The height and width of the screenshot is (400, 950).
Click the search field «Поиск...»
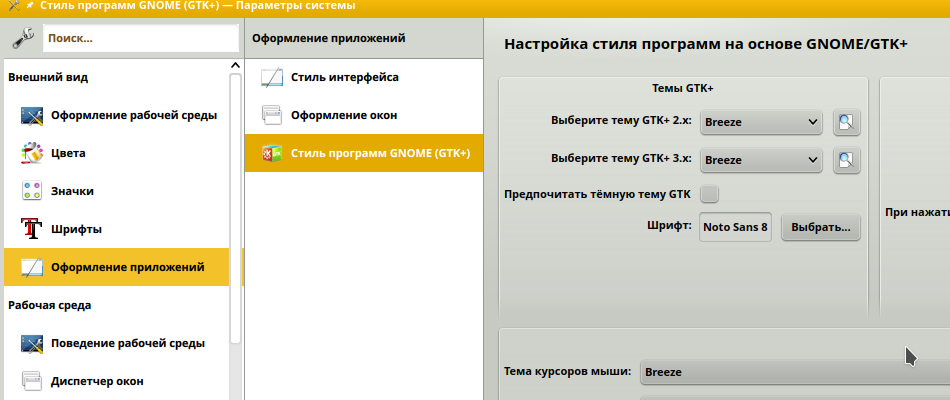141,38
